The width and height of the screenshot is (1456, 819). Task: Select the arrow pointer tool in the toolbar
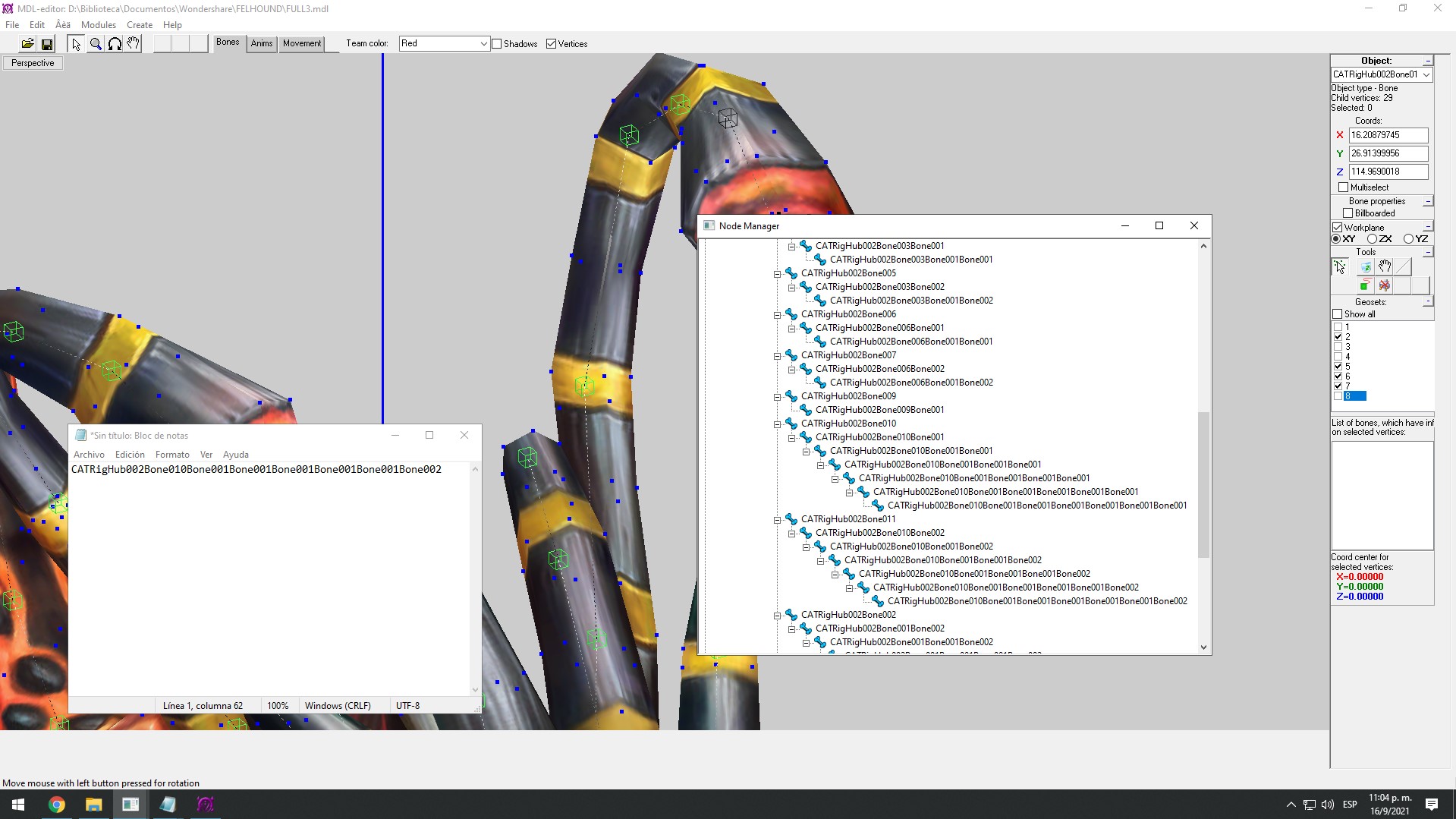(x=76, y=44)
